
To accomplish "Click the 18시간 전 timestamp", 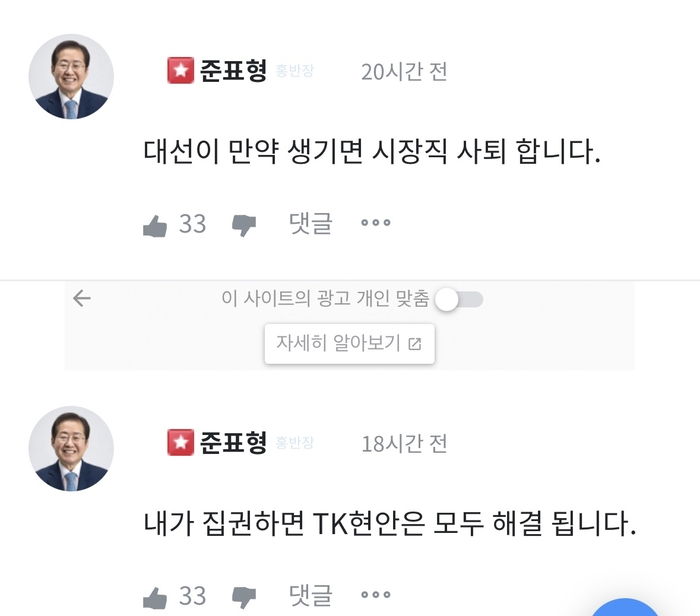I will pos(404,444).
